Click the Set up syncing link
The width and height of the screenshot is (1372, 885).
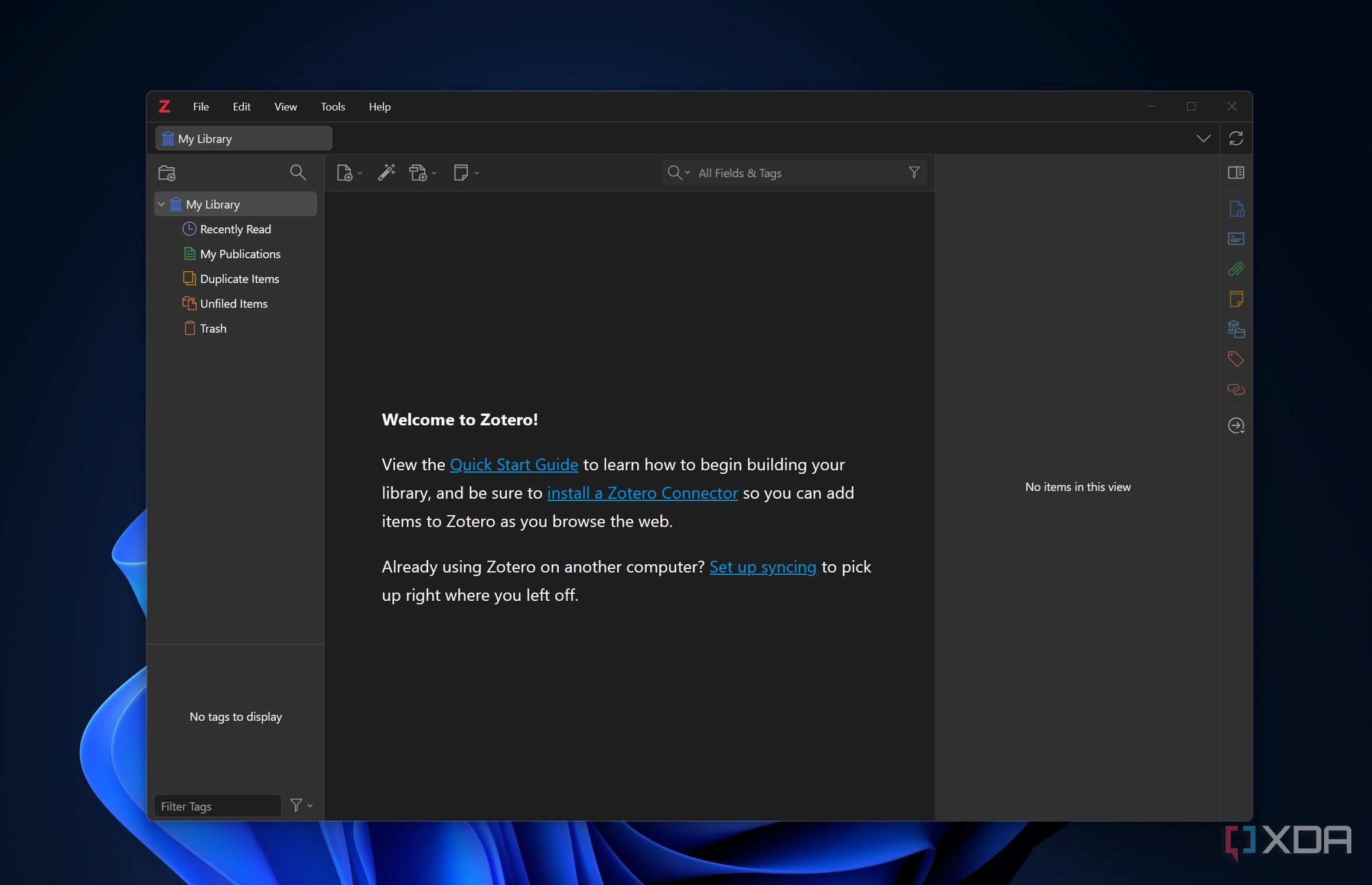[763, 567]
